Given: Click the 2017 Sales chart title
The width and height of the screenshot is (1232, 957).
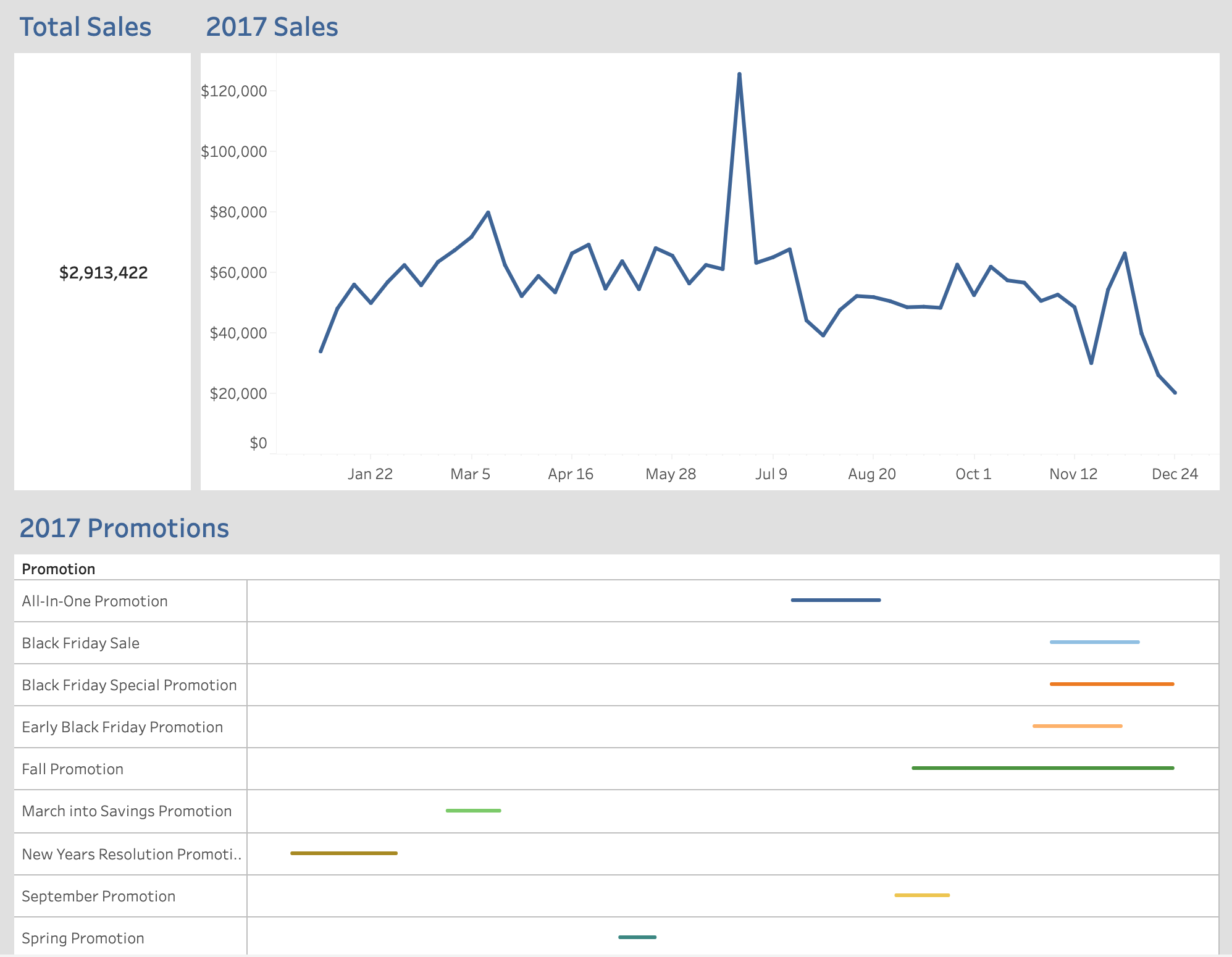Looking at the screenshot, I should coord(272,27).
